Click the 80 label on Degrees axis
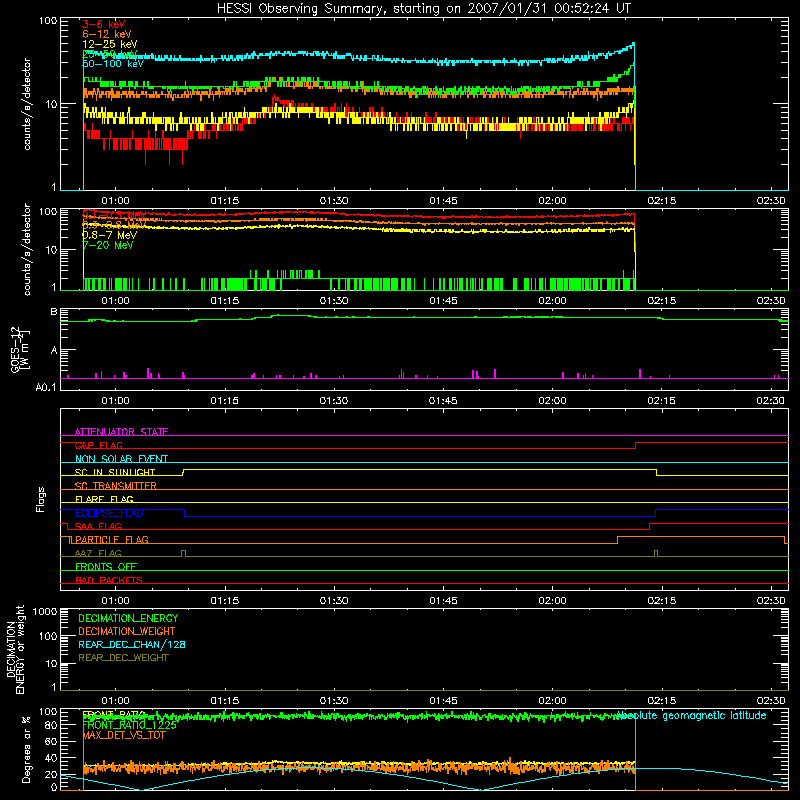 (51, 725)
